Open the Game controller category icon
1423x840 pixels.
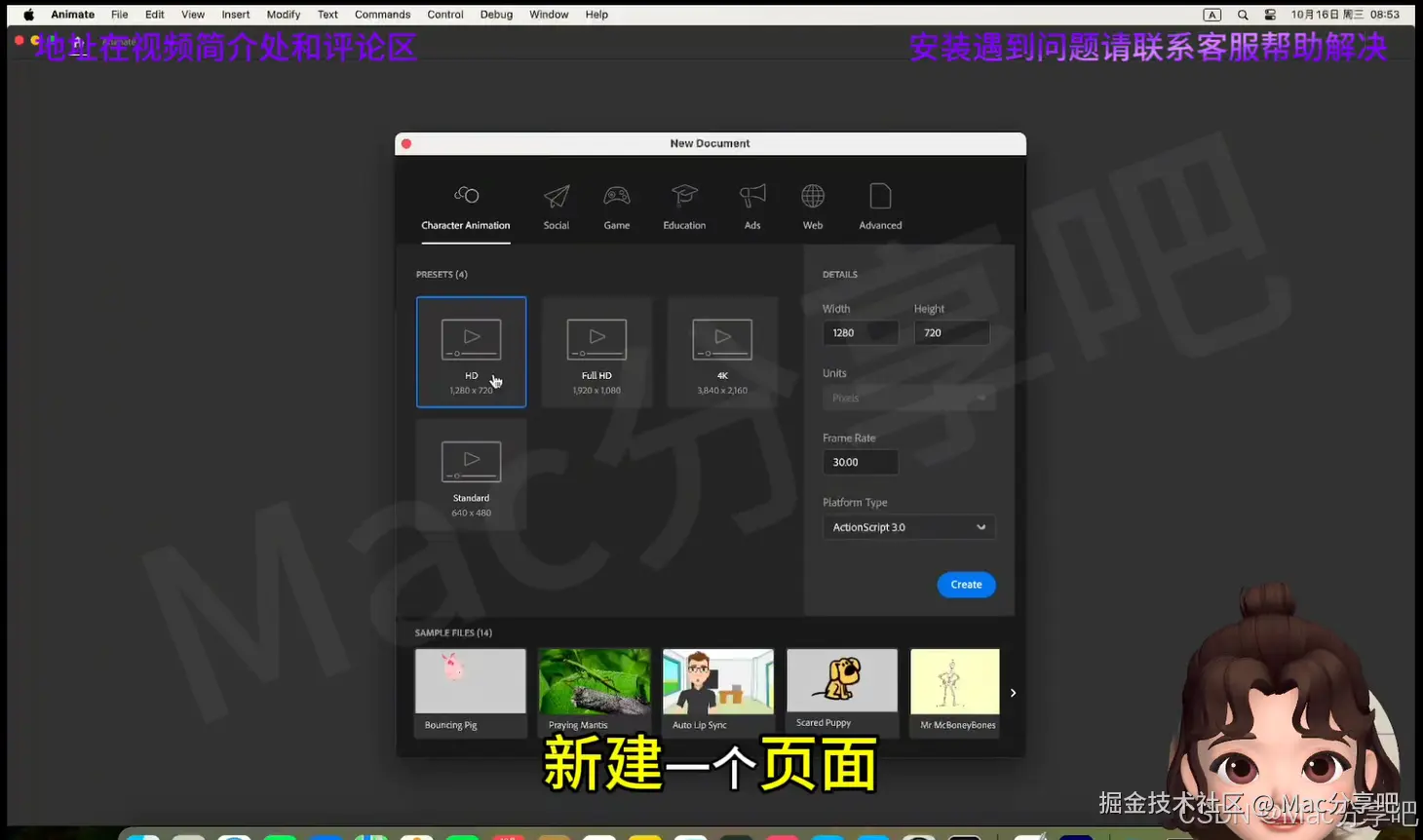click(x=616, y=195)
